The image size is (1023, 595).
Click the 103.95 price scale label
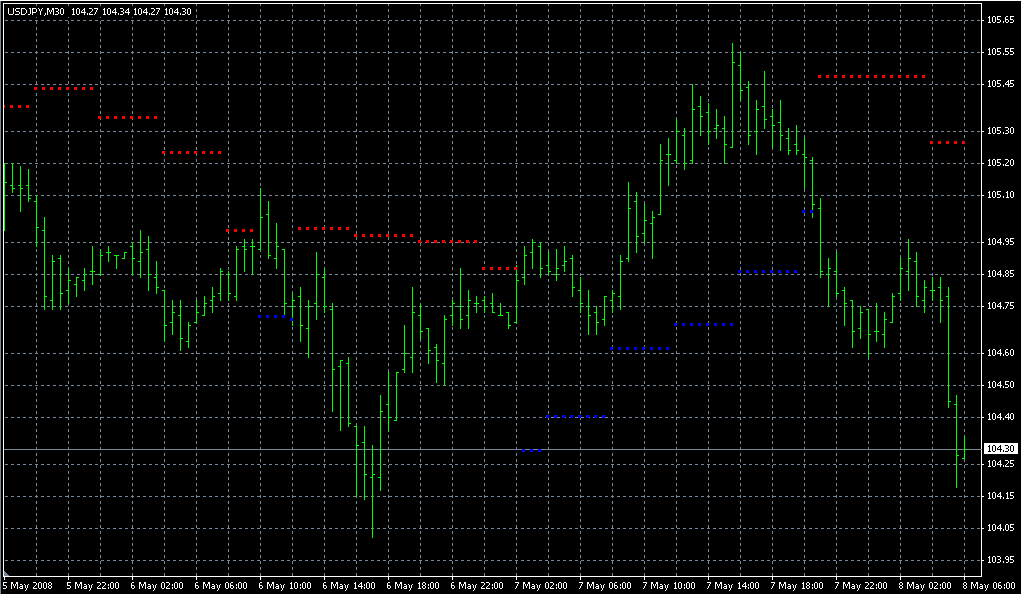pos(1000,560)
